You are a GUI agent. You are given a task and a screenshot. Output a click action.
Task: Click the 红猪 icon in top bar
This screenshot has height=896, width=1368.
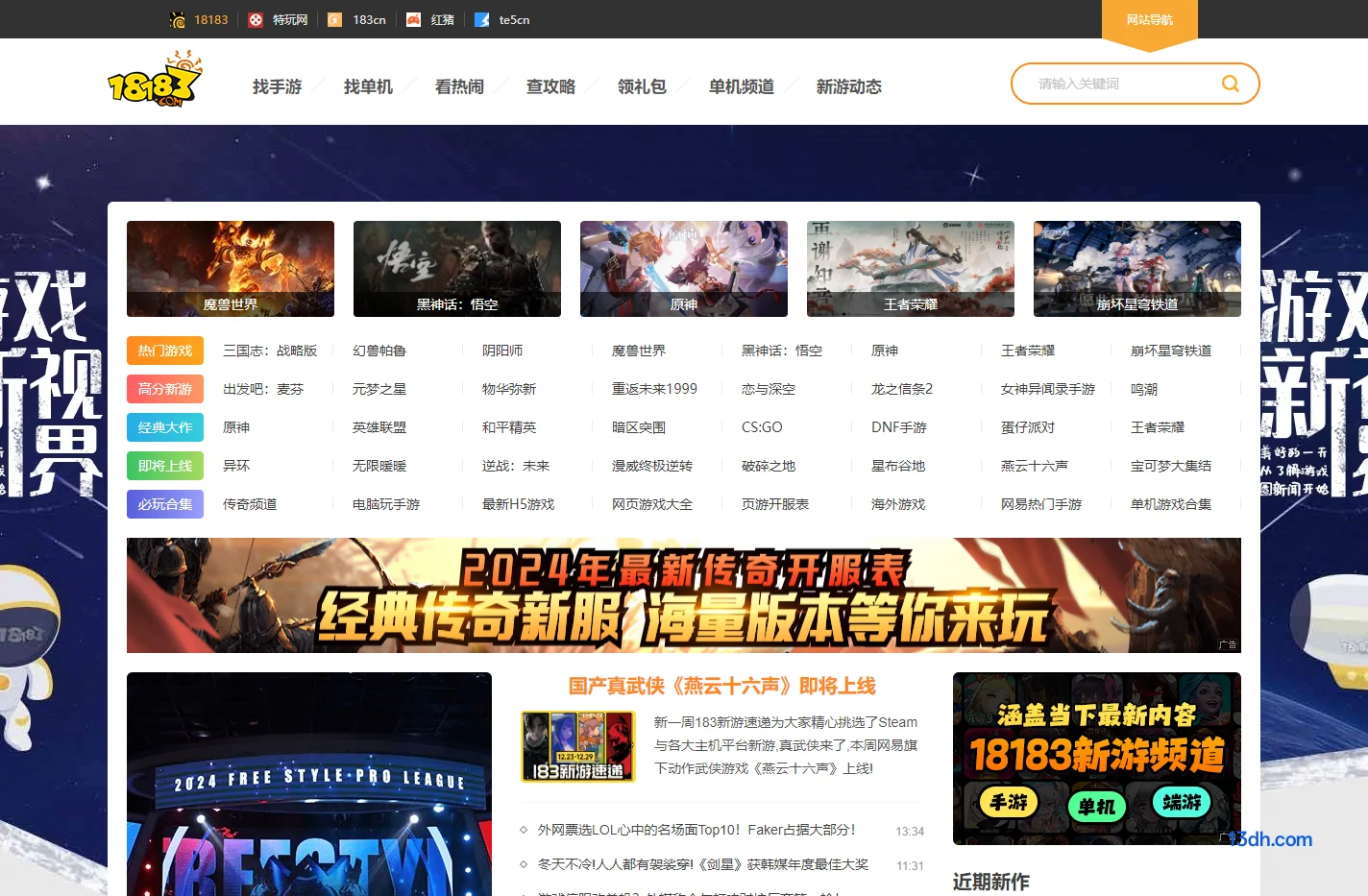click(413, 19)
